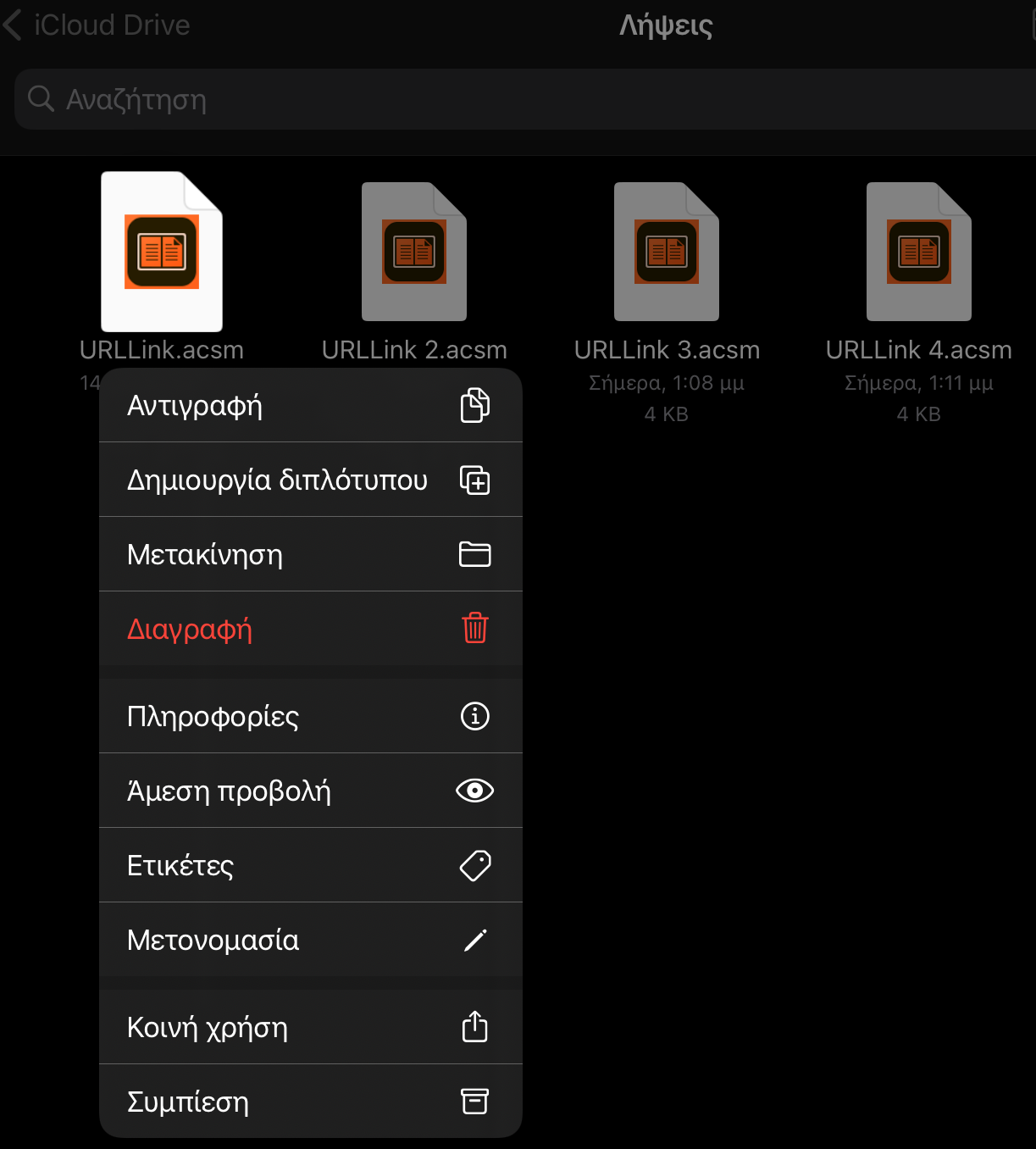Select the highlighted URLLink.acsm file thumbnail
1036x1149 pixels.
click(162, 252)
